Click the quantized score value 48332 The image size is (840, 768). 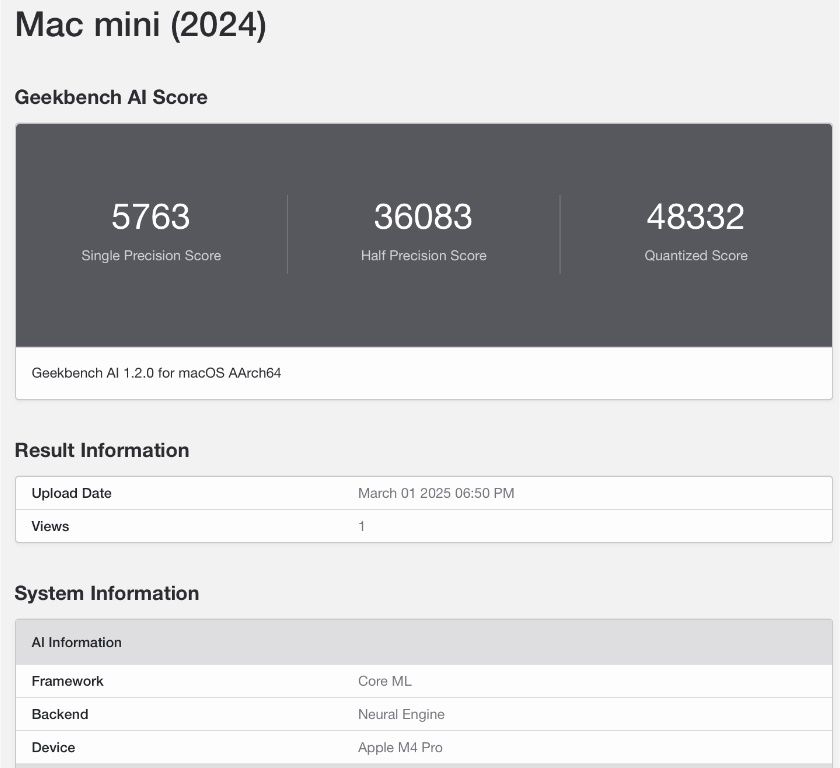695,216
